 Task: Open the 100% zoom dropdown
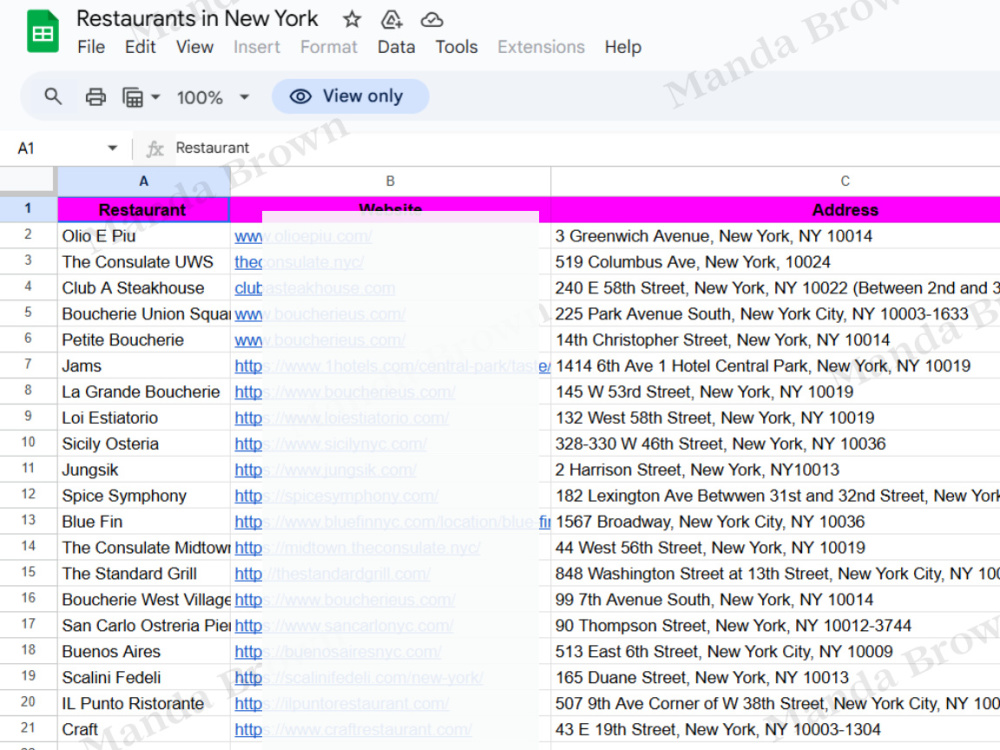(212, 98)
